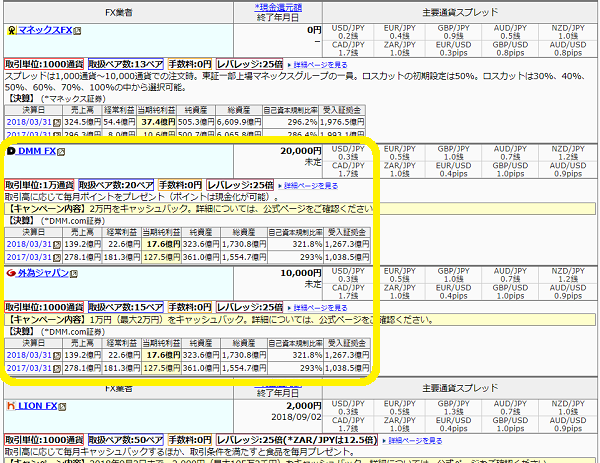Click external icon after DMM FX 2017/03/31 date

pyautogui.click(x=57, y=258)
